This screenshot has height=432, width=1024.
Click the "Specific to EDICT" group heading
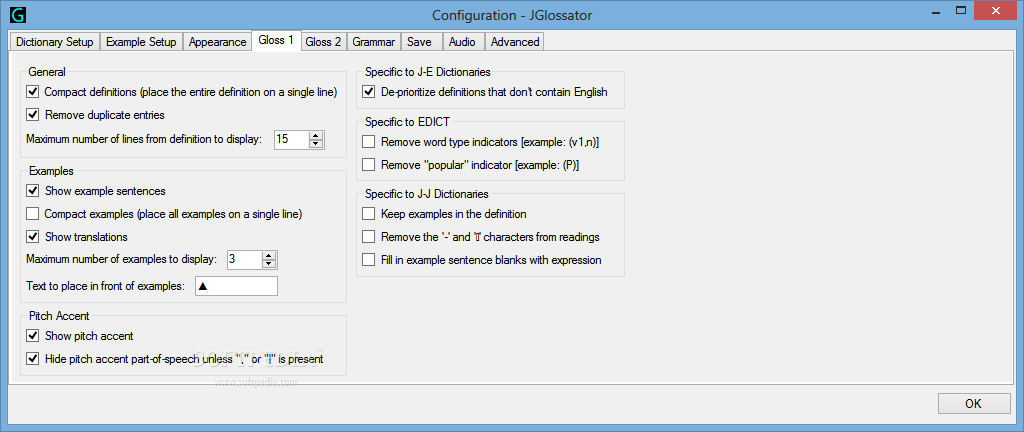[x=406, y=121]
